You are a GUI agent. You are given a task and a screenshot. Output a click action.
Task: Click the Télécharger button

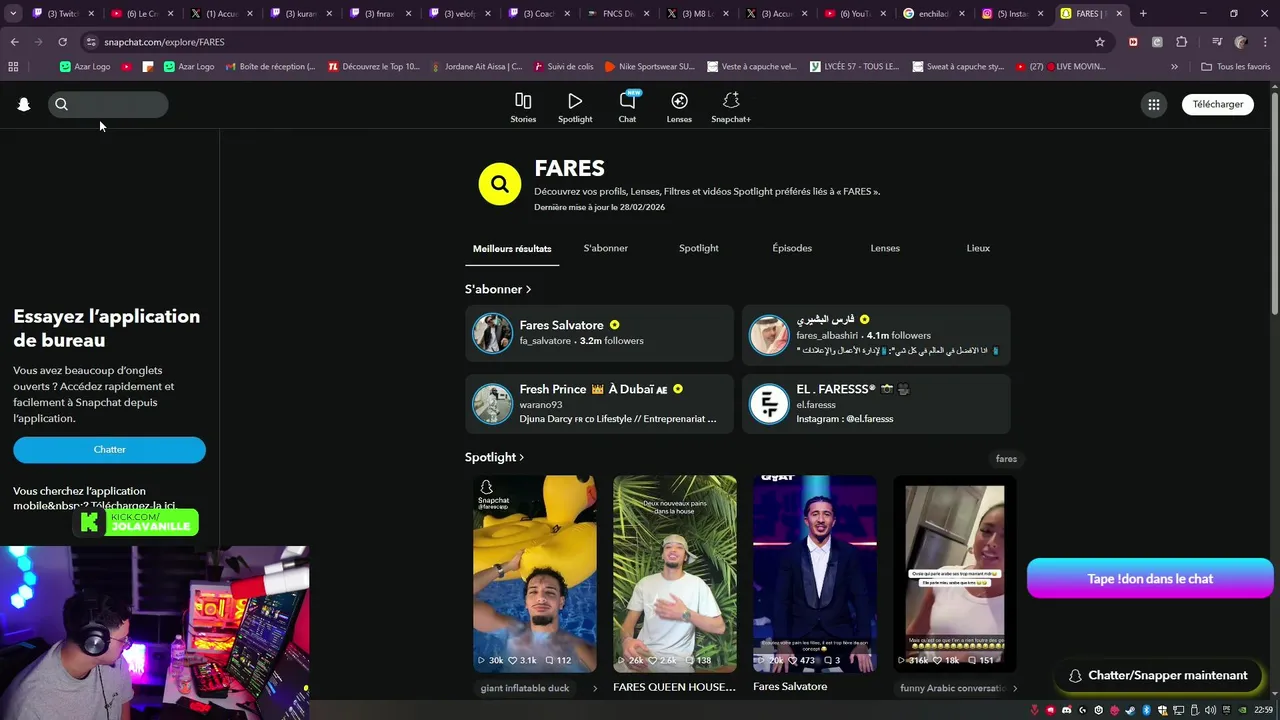[1218, 104]
